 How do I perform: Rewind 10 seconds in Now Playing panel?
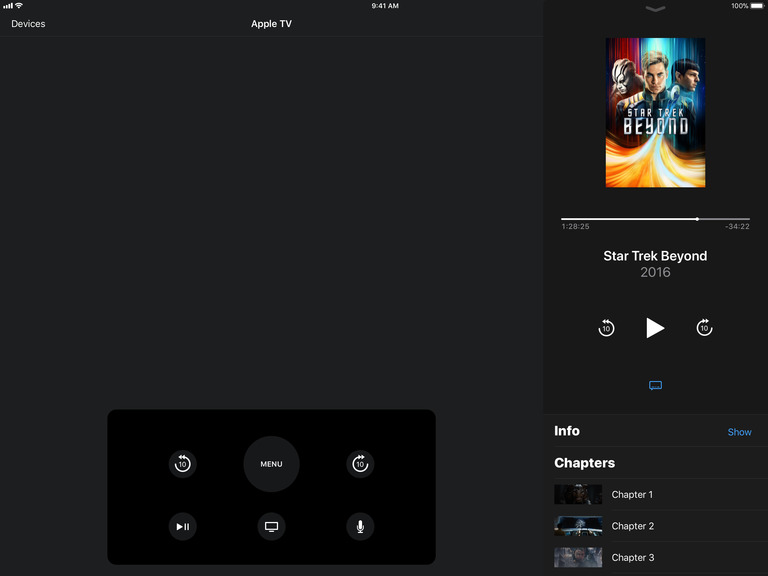click(606, 328)
